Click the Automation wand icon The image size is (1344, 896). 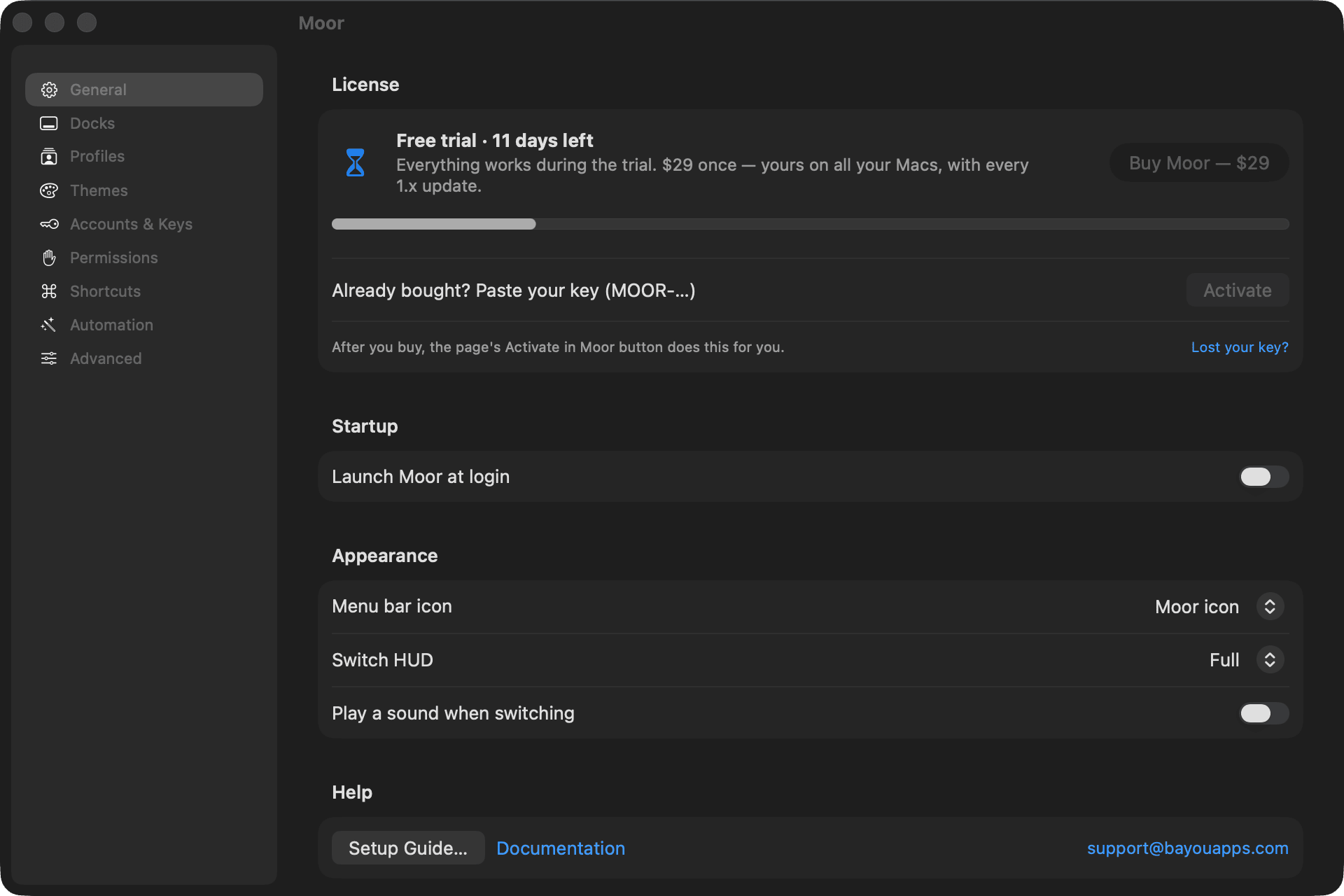point(49,325)
